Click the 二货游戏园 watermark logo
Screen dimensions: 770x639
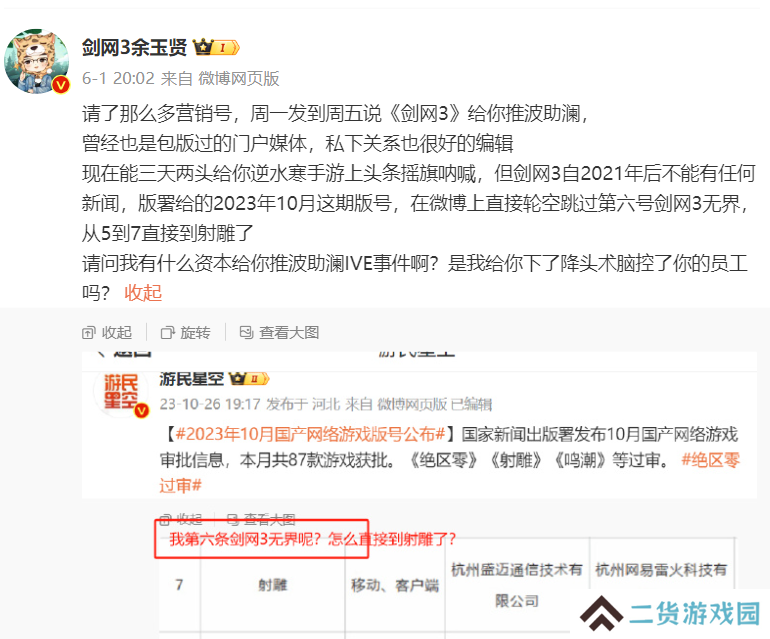pos(670,613)
